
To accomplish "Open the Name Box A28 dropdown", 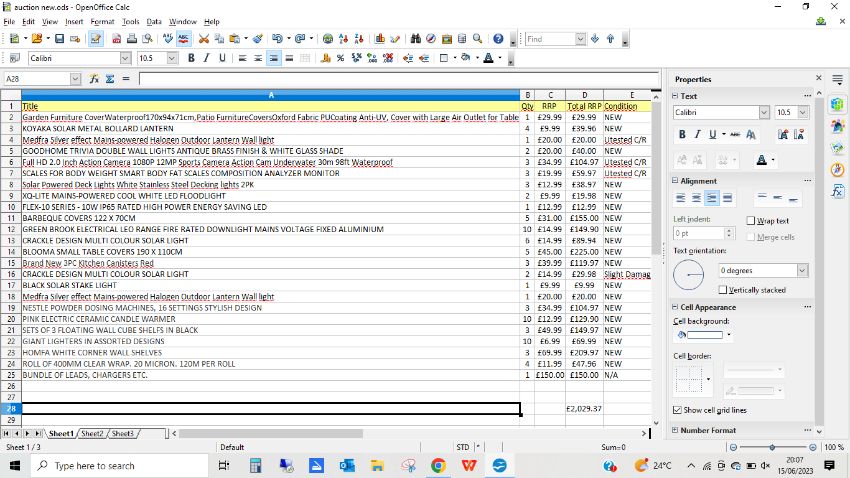I will point(75,79).
